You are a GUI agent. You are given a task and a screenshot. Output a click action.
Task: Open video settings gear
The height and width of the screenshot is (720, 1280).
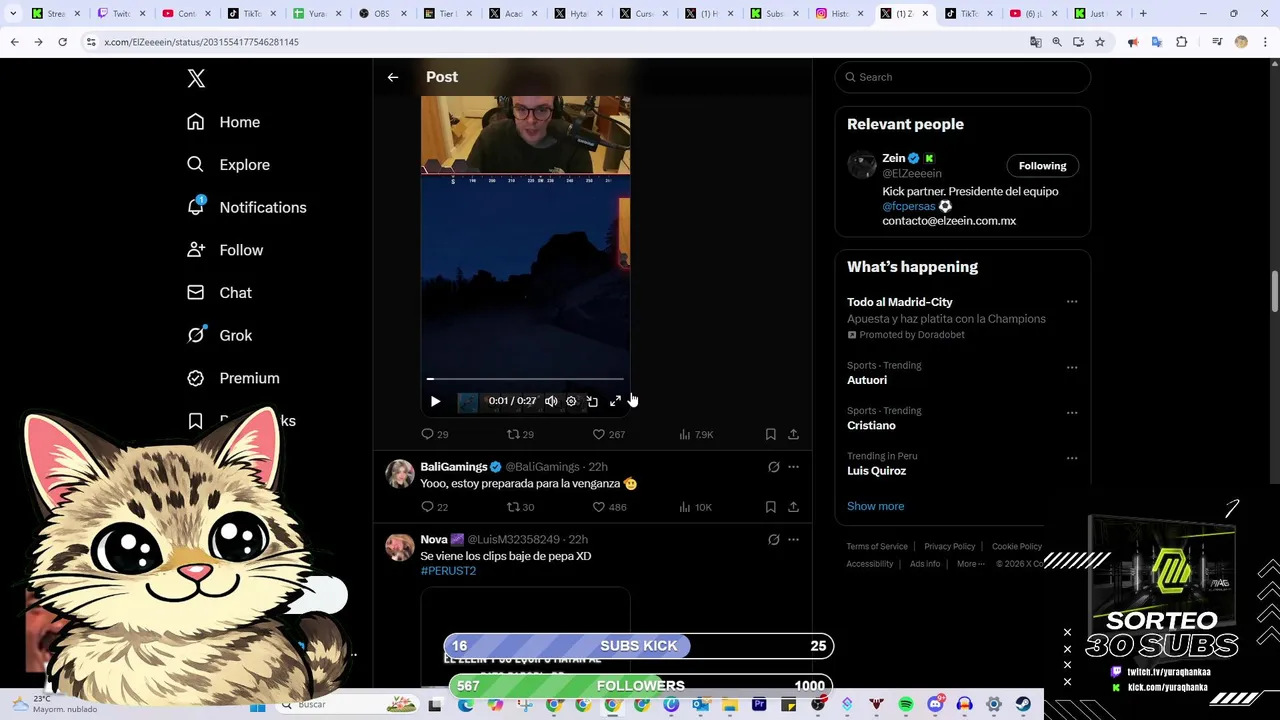[x=571, y=401]
